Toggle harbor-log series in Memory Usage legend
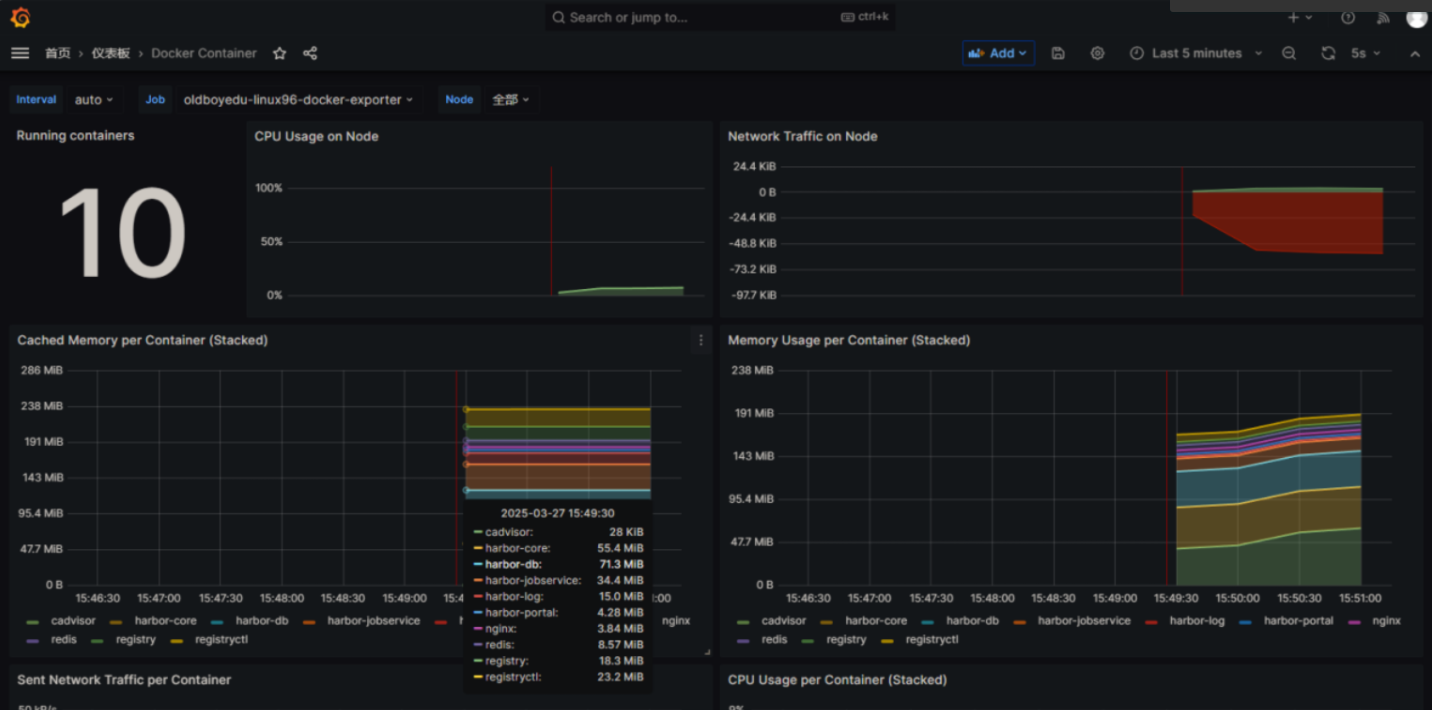The width and height of the screenshot is (1432, 710). click(x=1197, y=620)
